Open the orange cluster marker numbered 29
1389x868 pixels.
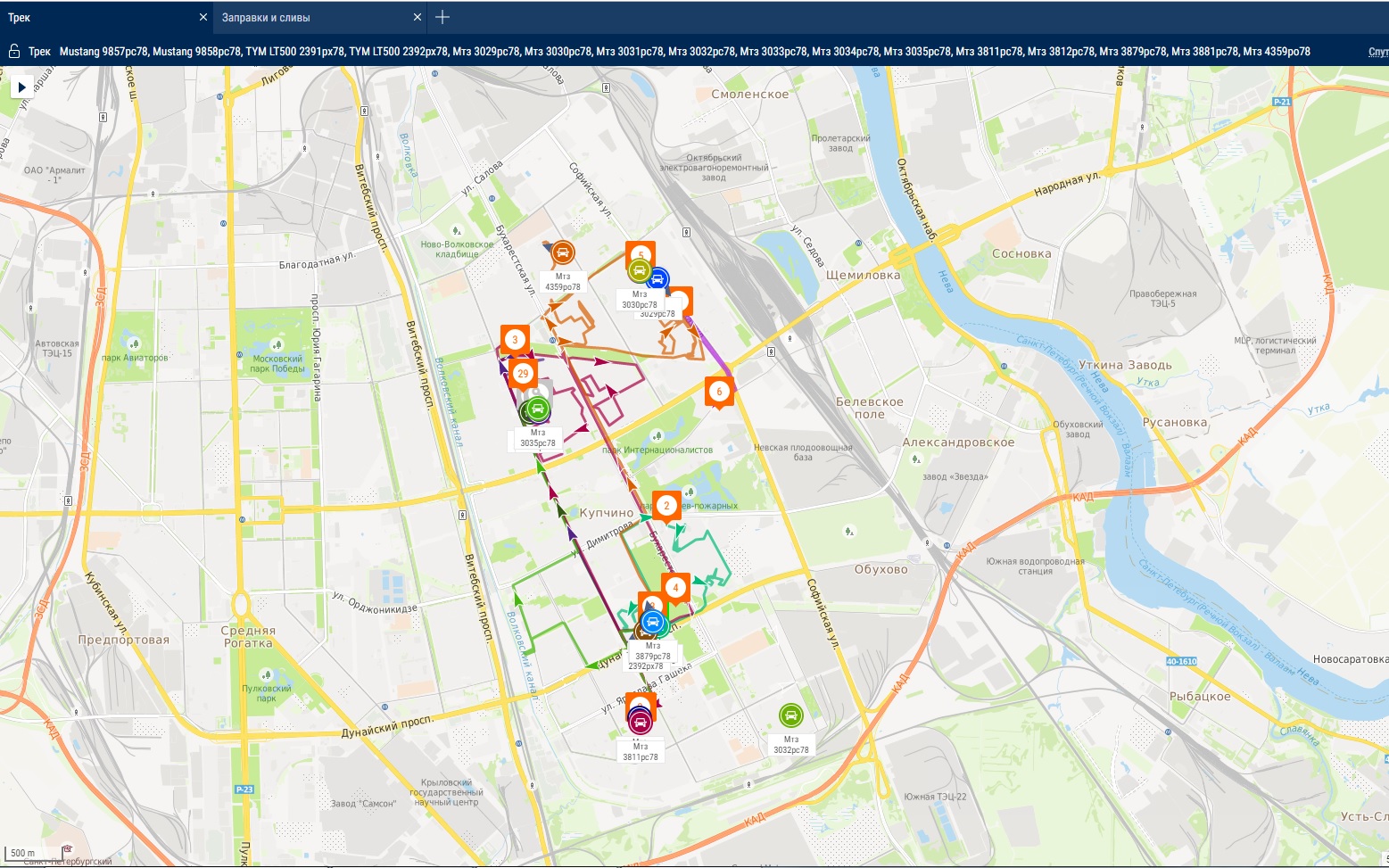point(523,374)
